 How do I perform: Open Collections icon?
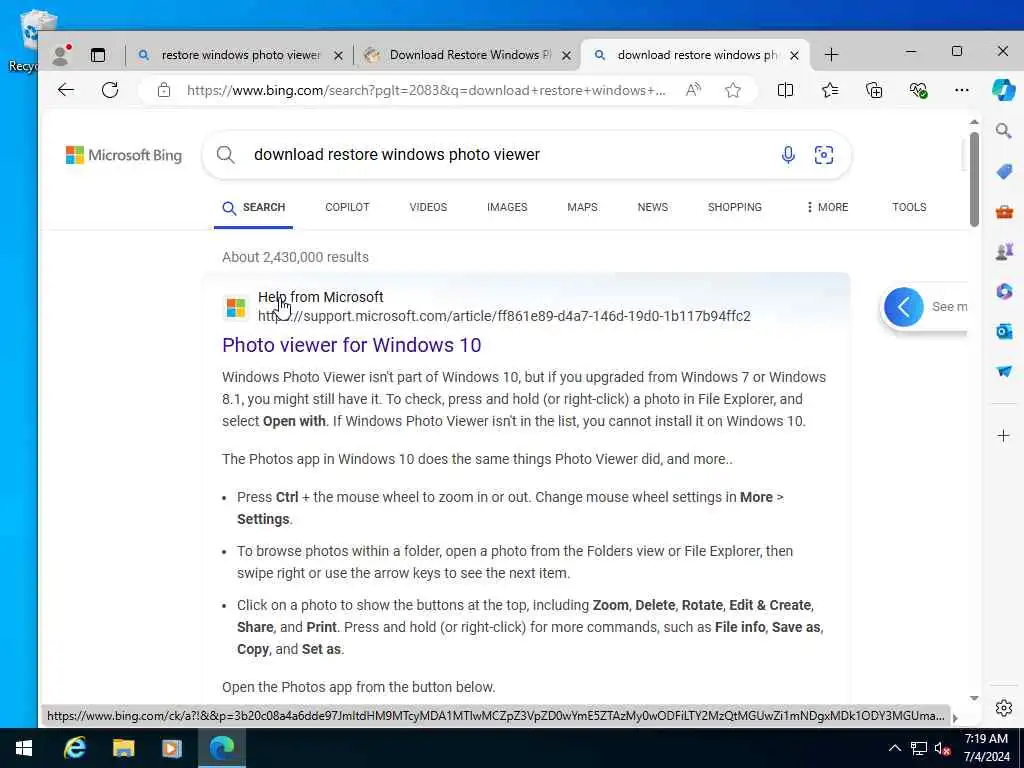click(x=874, y=90)
